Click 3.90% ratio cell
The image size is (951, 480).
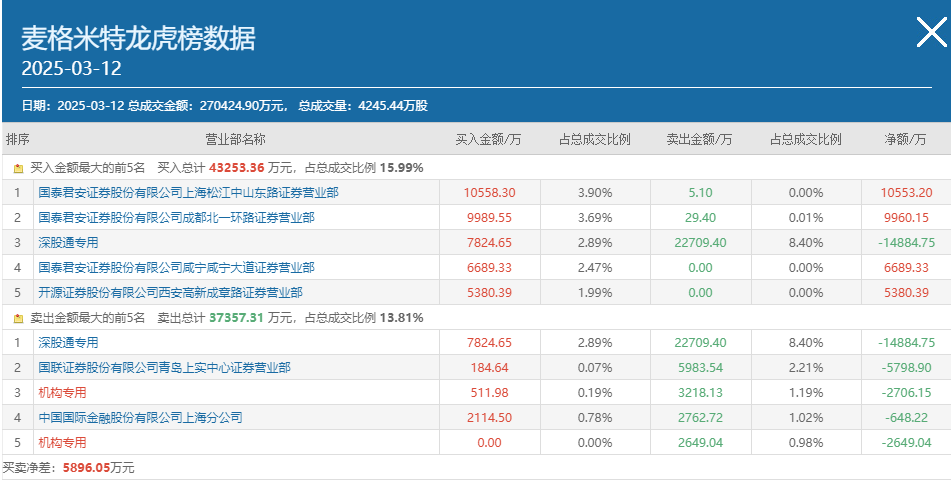595,192
